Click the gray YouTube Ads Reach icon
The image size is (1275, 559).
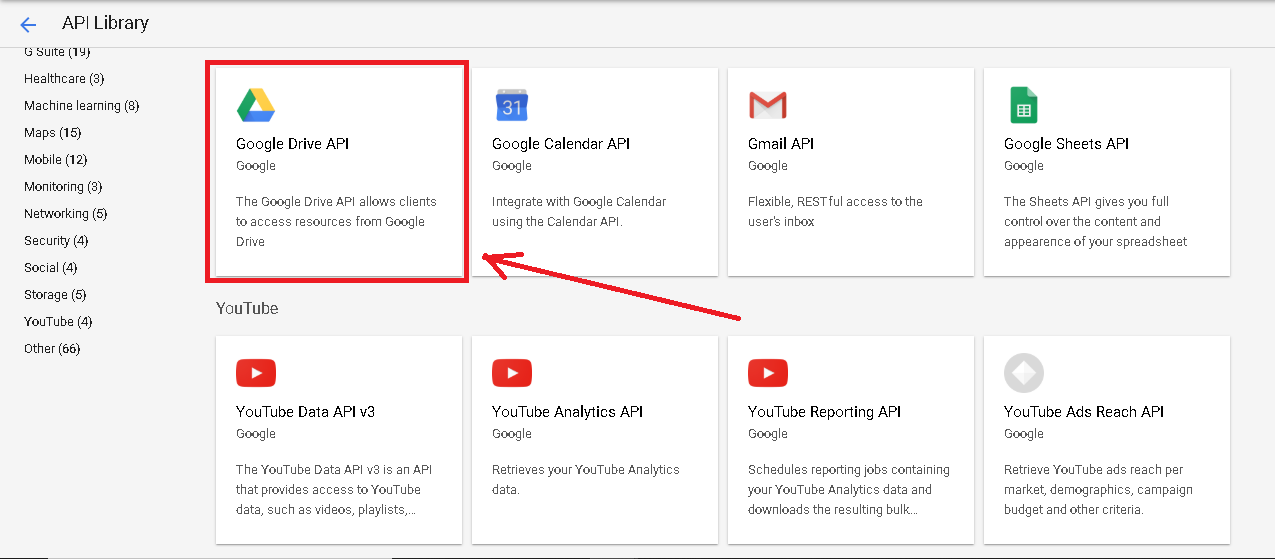pyautogui.click(x=1024, y=373)
